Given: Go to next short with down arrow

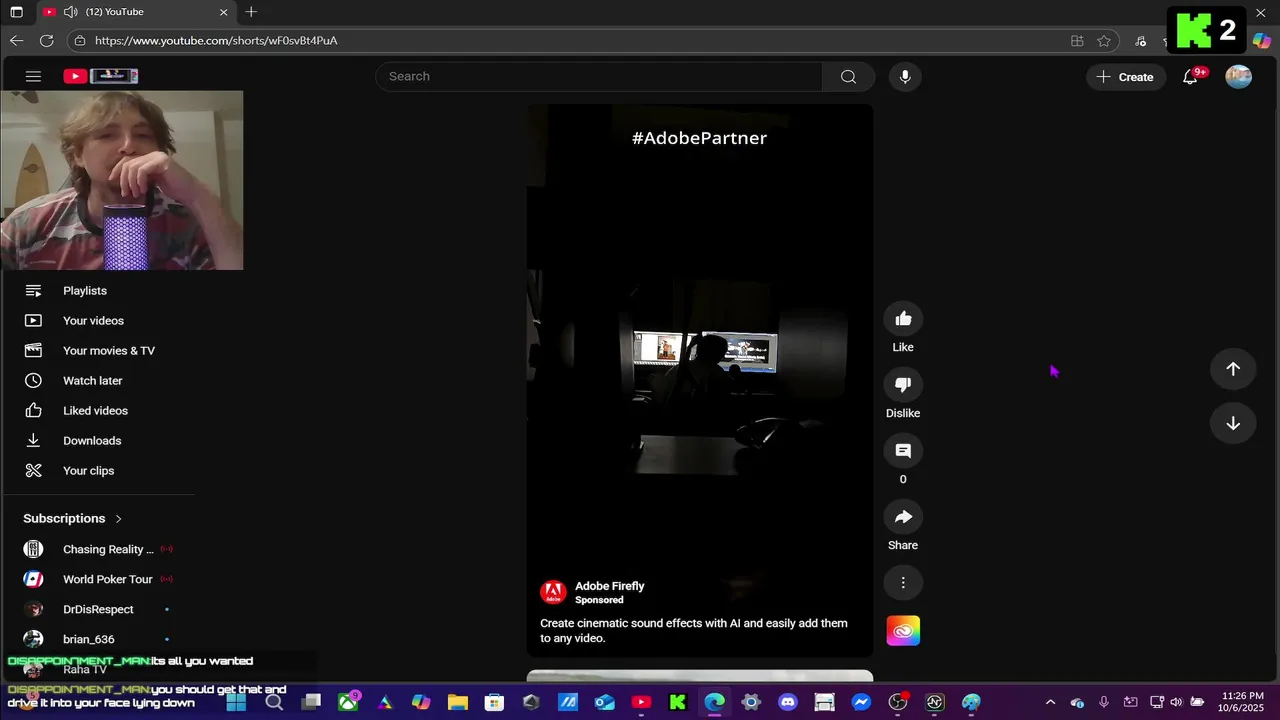Looking at the screenshot, I should (1233, 423).
